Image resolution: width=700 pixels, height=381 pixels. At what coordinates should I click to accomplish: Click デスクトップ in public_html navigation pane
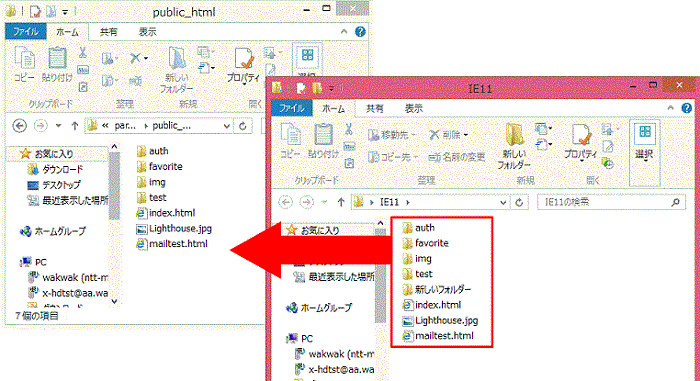point(54,185)
